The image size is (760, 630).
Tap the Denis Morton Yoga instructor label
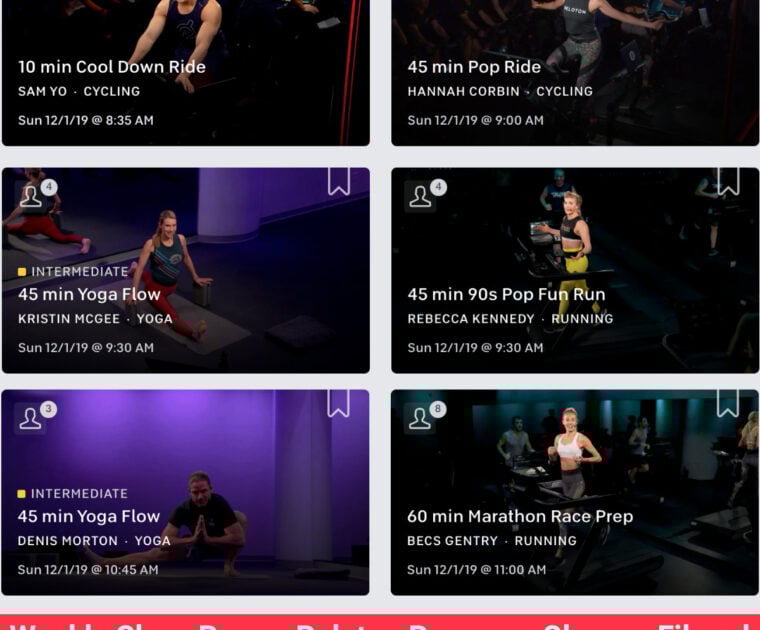(x=94, y=541)
